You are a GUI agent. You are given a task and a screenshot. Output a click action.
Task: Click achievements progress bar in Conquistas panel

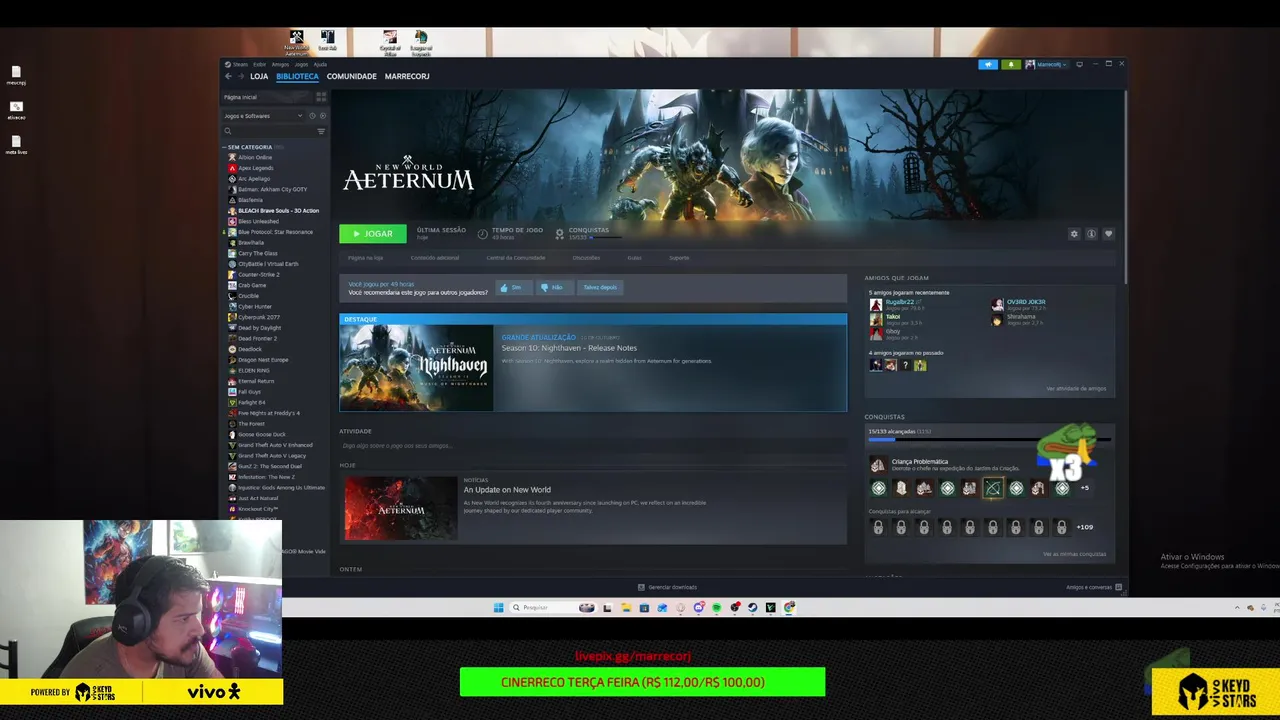(989, 440)
